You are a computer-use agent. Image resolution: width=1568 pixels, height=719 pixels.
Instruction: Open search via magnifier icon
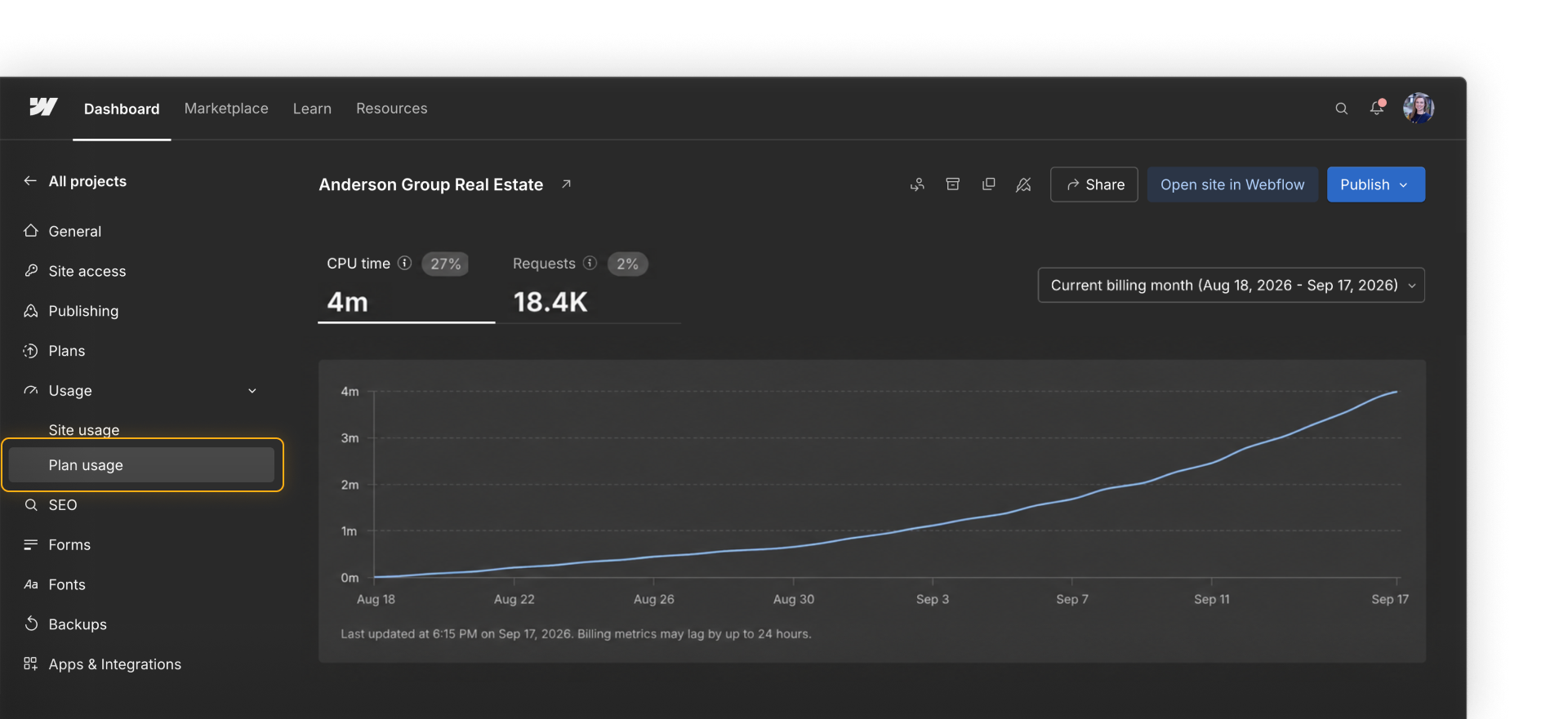[1341, 109]
